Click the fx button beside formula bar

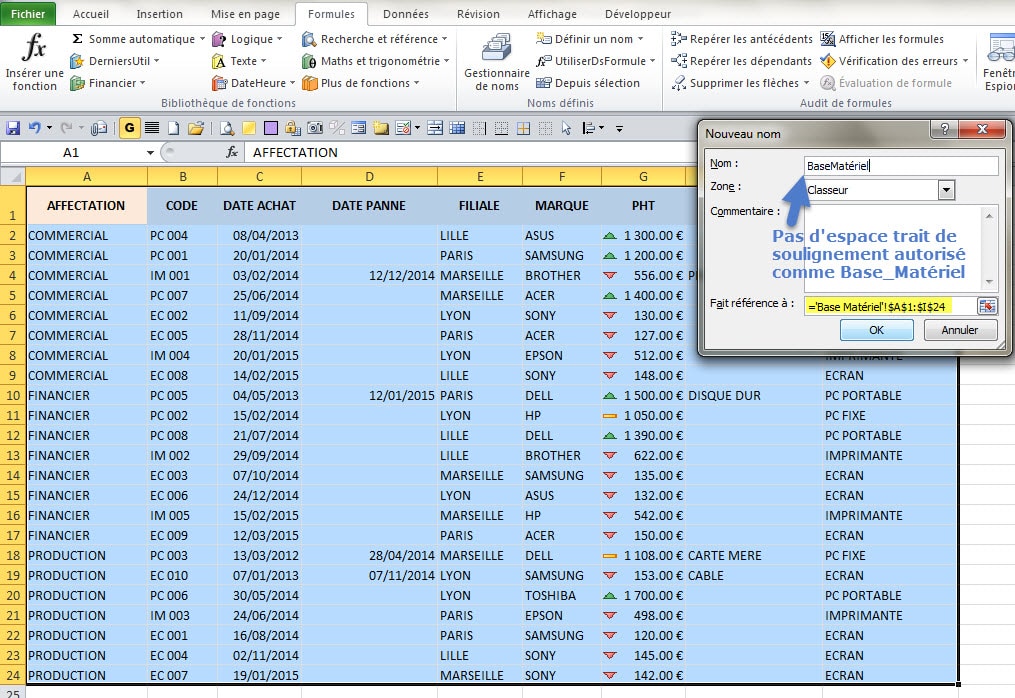(232, 152)
